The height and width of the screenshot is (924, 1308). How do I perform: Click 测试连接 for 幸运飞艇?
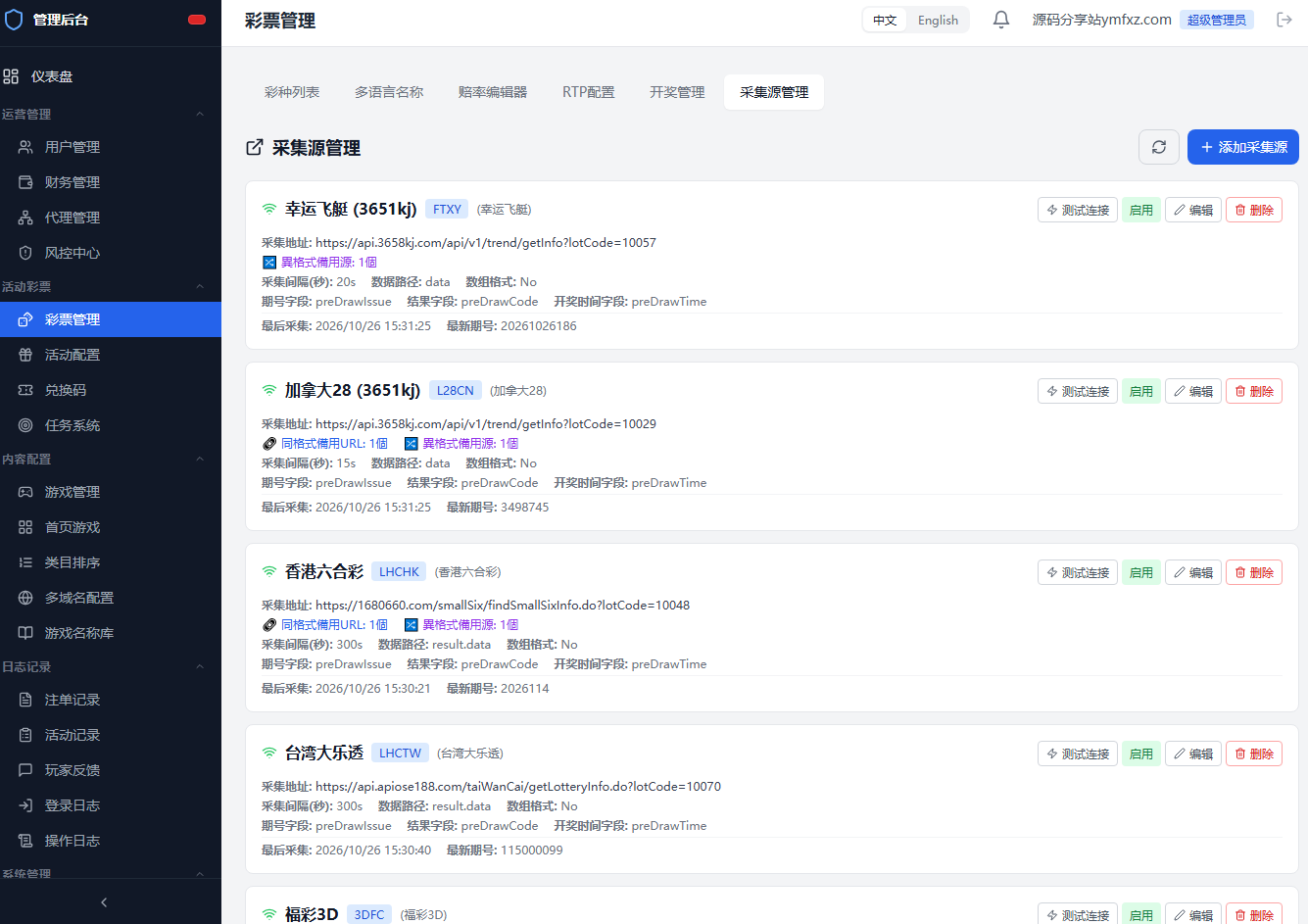click(x=1078, y=210)
